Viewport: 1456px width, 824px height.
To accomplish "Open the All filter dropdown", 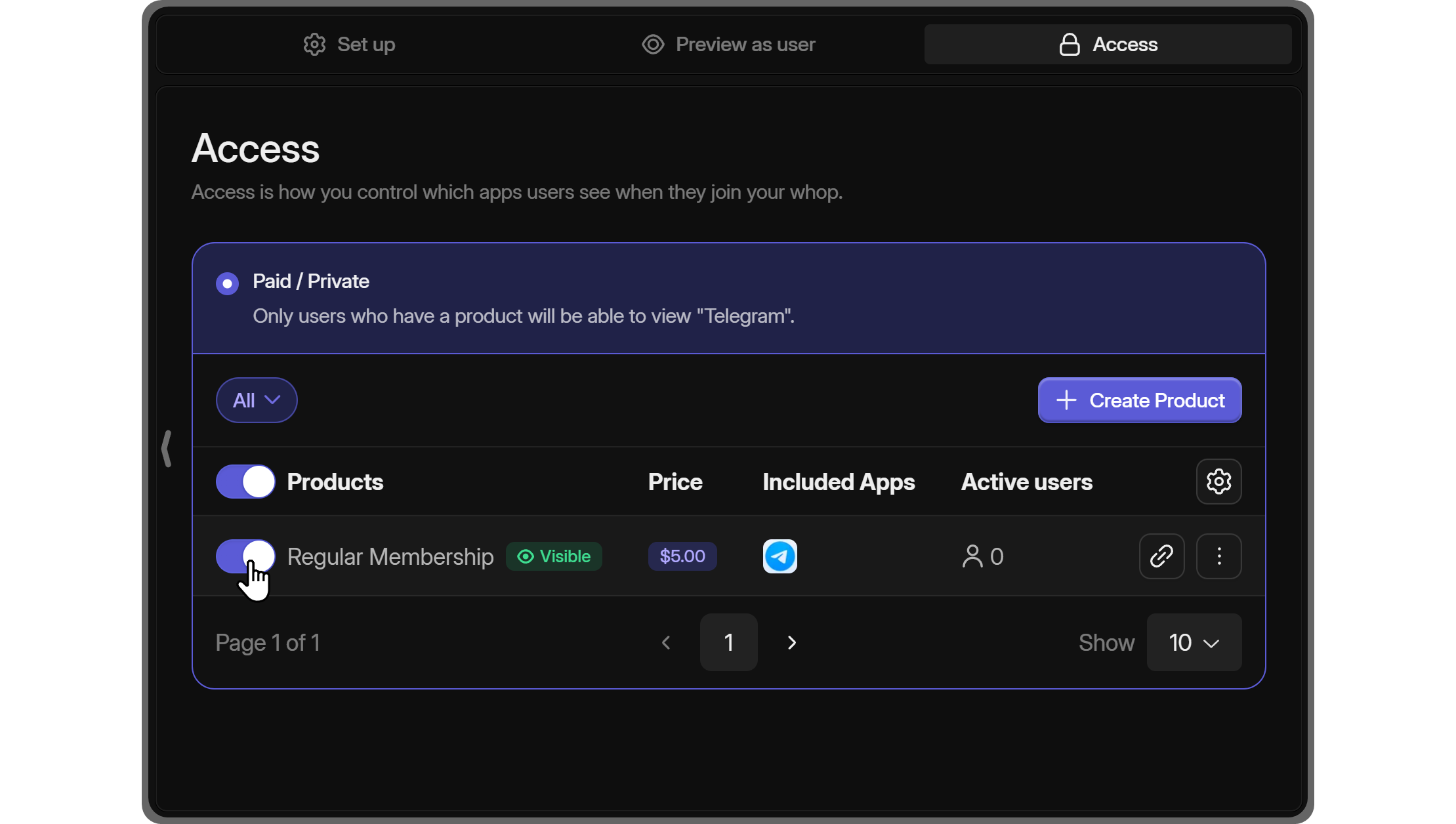I will point(257,400).
